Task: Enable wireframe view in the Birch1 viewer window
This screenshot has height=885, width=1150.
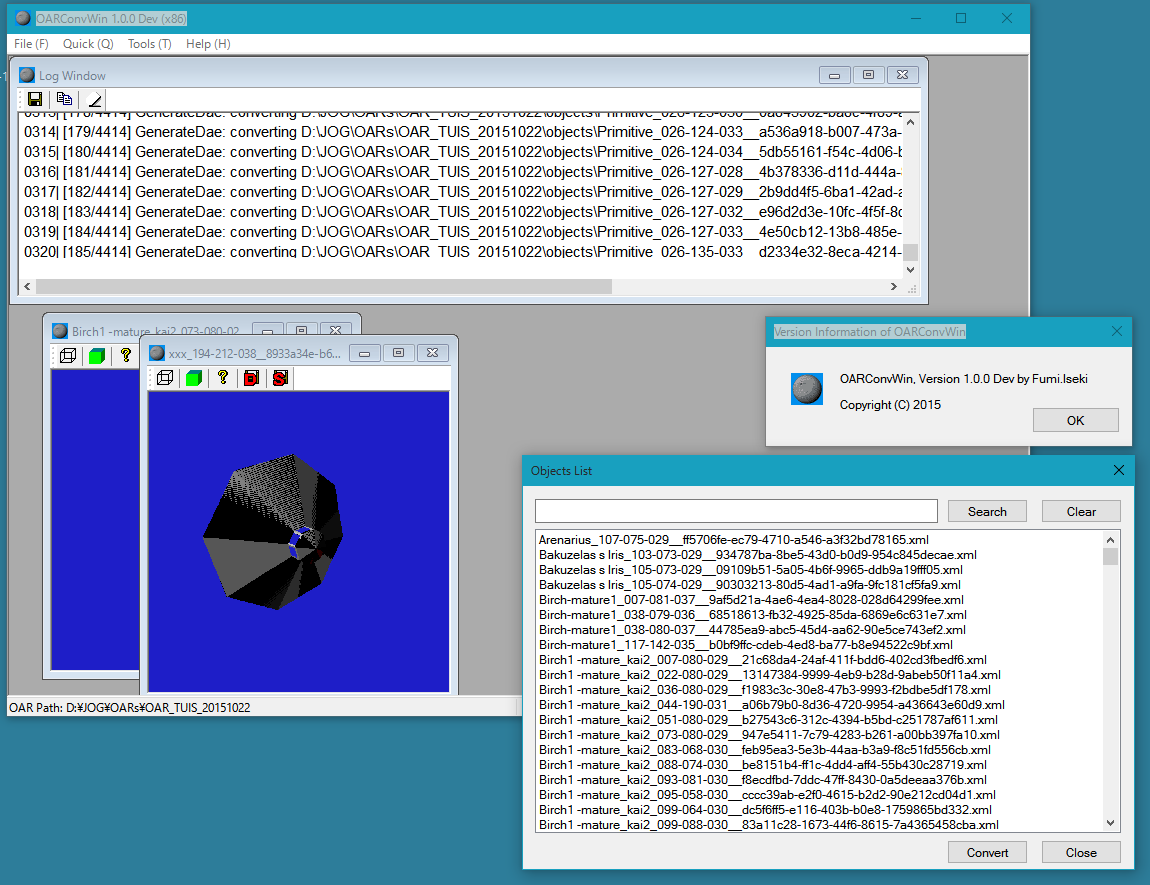Action: point(68,355)
